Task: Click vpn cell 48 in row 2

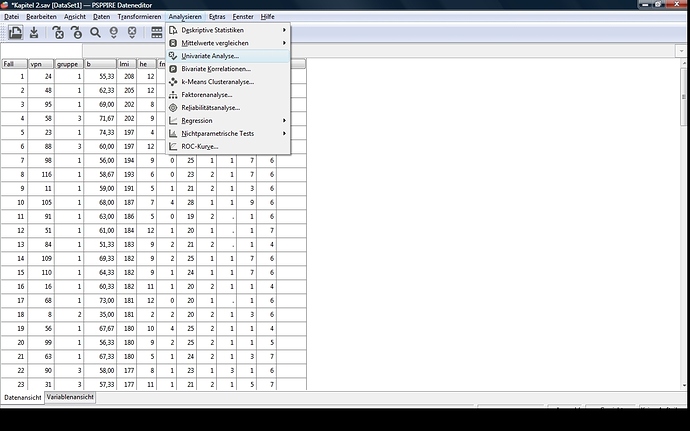Action: [41, 91]
